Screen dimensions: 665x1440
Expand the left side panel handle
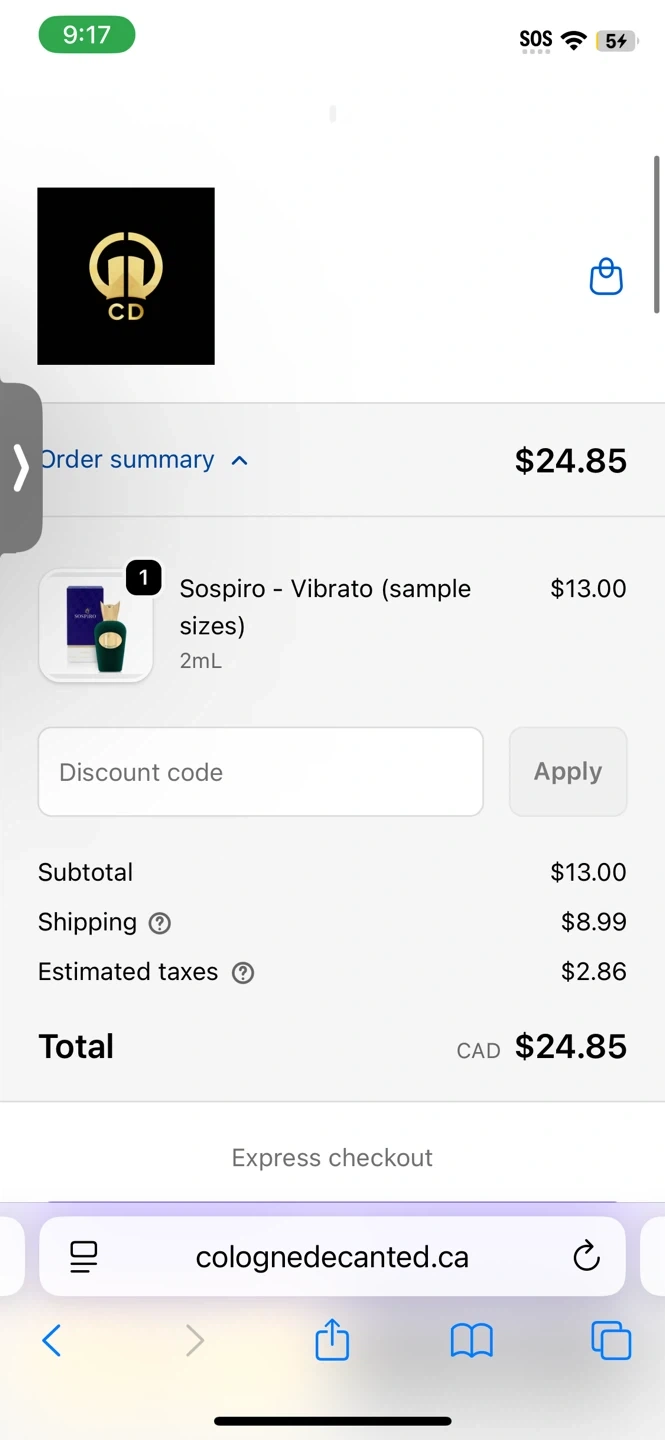(20, 467)
